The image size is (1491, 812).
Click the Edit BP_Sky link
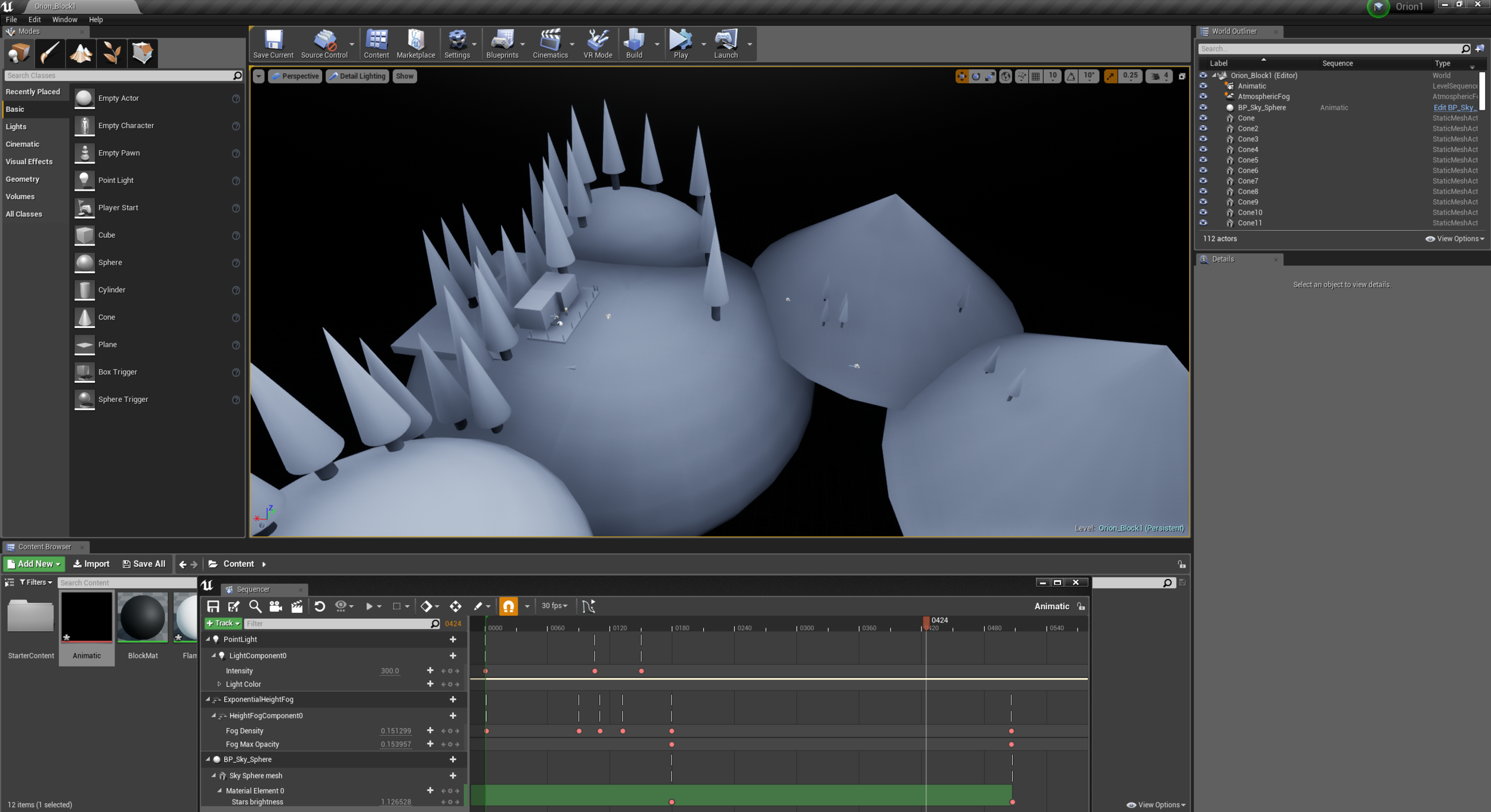pyautogui.click(x=1454, y=108)
